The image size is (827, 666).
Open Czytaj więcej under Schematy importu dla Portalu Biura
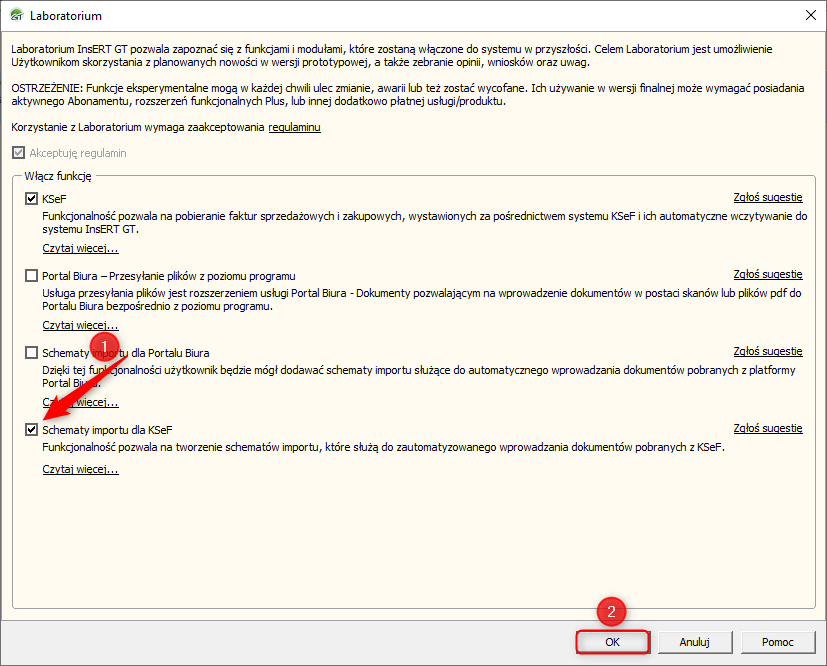coord(80,402)
